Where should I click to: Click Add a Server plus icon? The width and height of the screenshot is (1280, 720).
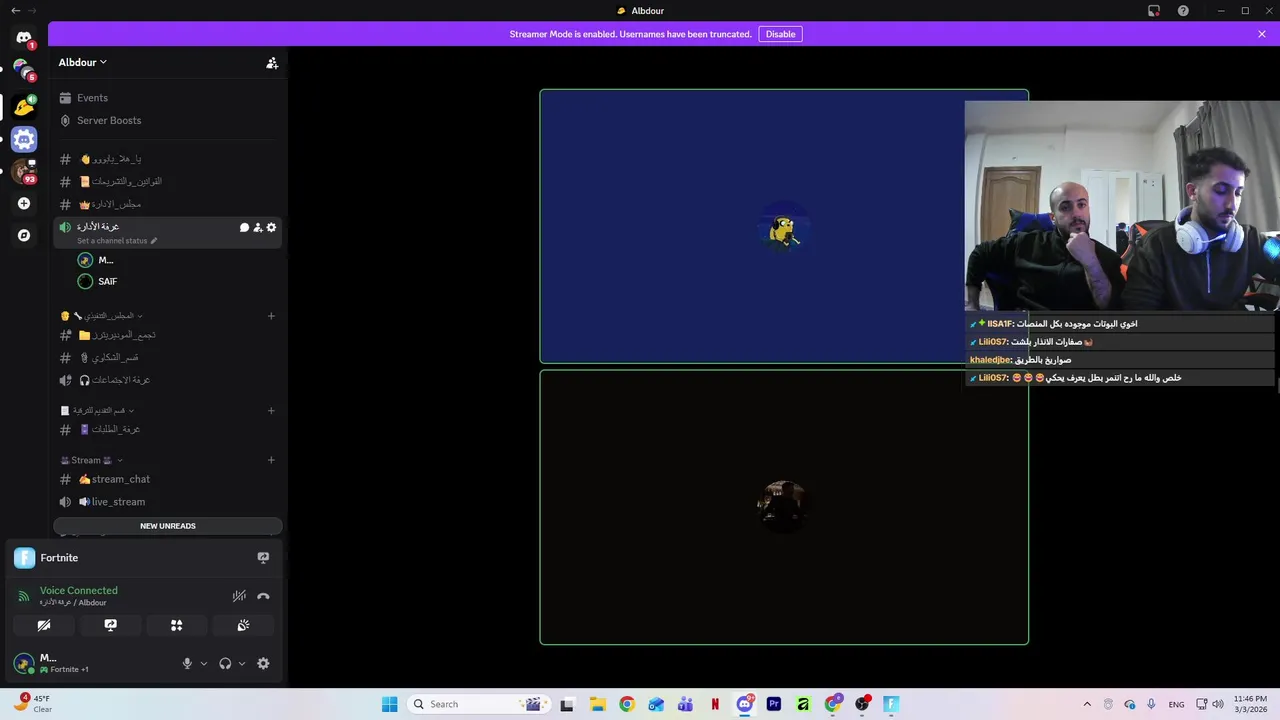(x=24, y=203)
